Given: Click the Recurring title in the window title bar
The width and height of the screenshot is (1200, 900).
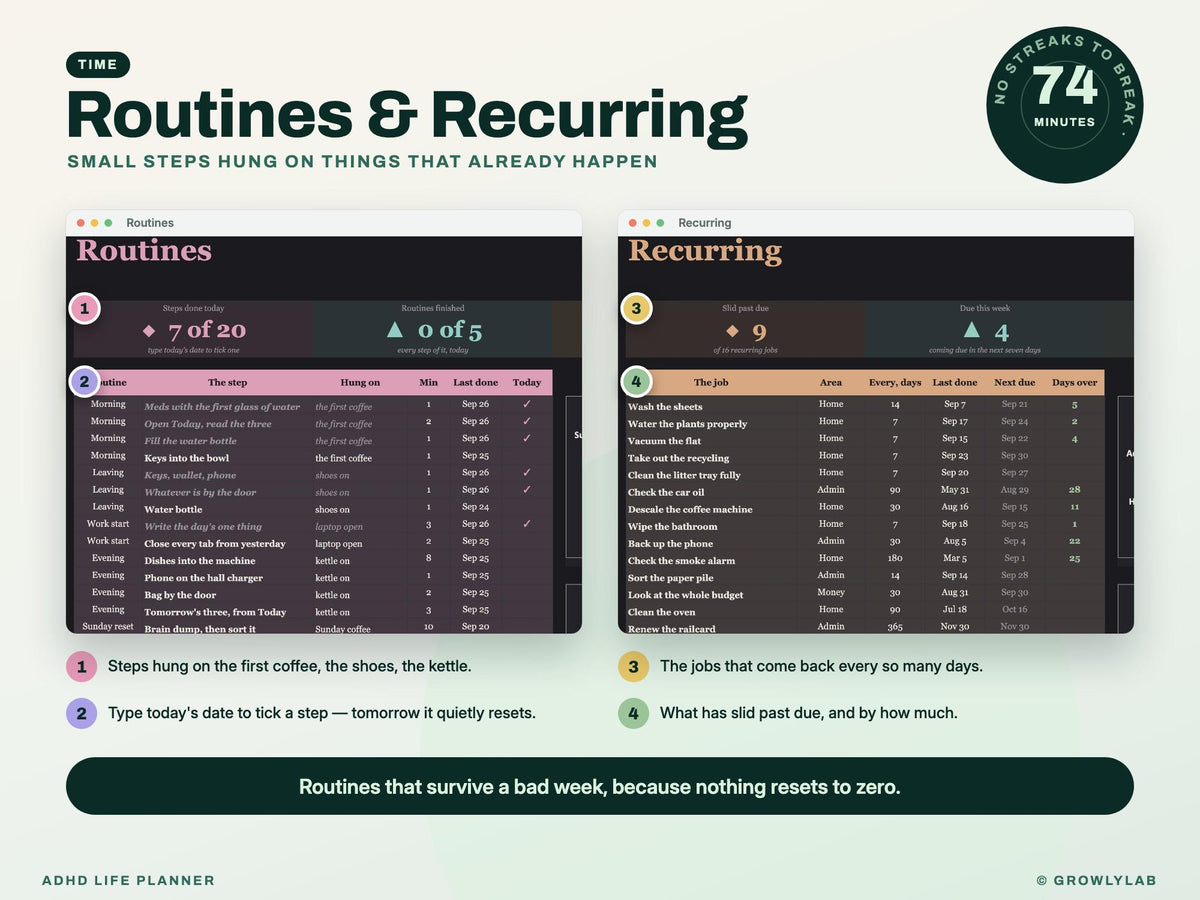Looking at the screenshot, I should 705,223.
